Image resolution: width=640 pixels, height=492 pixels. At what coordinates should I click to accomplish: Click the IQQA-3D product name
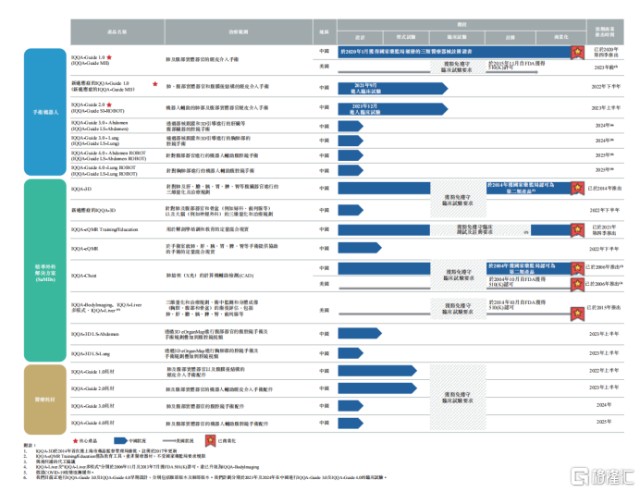[x=81, y=189]
